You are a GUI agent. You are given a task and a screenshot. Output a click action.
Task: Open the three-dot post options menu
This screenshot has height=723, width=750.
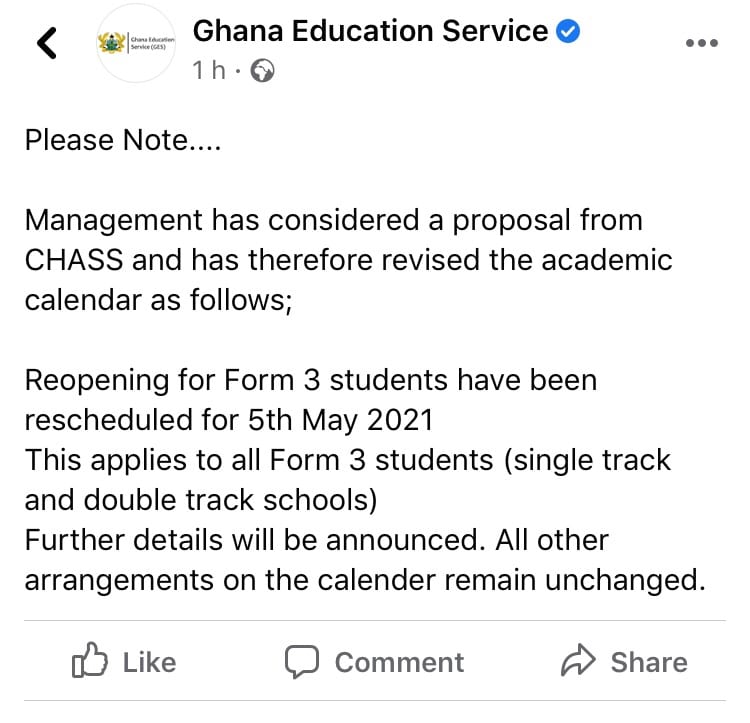pos(702,43)
